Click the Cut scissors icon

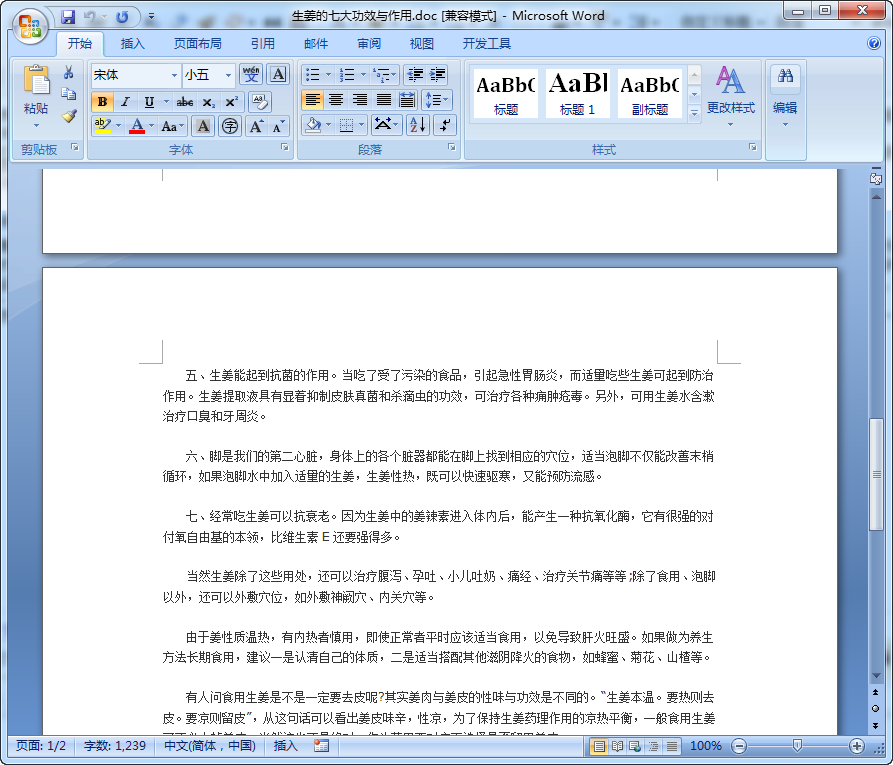tap(68, 72)
